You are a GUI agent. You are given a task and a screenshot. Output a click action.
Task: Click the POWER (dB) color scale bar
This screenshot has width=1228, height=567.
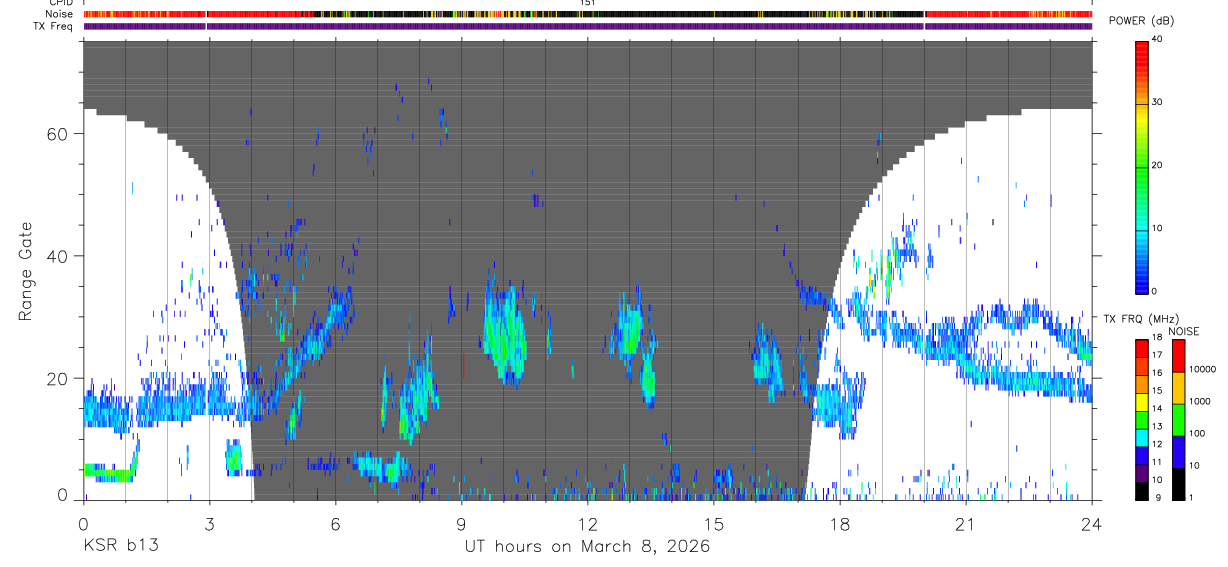click(x=1142, y=166)
